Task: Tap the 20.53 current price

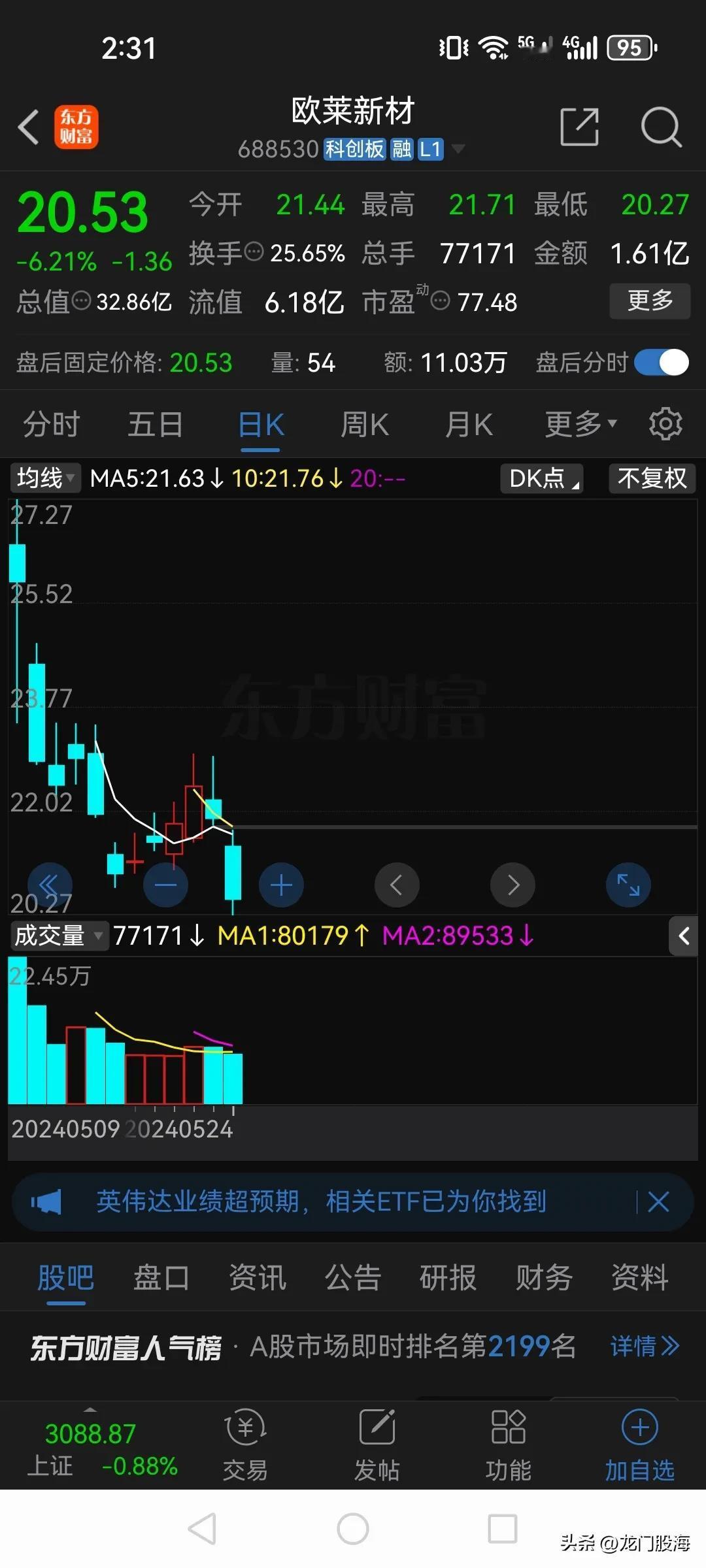Action: point(82,212)
